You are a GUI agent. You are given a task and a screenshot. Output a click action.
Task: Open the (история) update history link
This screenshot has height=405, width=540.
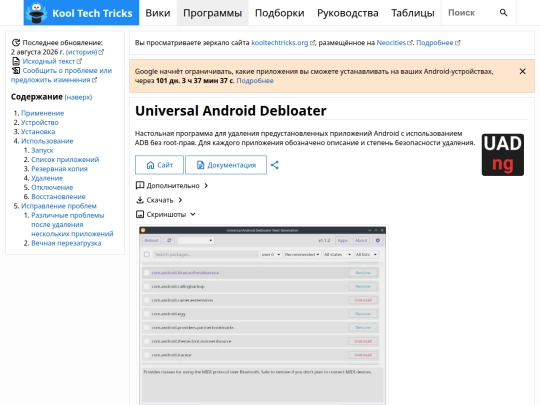coord(84,52)
